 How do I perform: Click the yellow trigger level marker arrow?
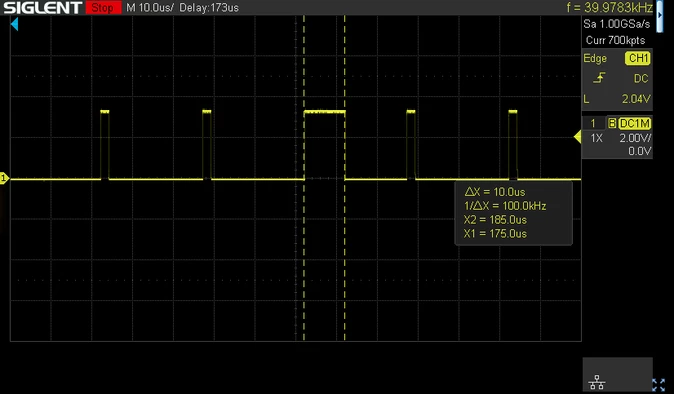pos(578,137)
